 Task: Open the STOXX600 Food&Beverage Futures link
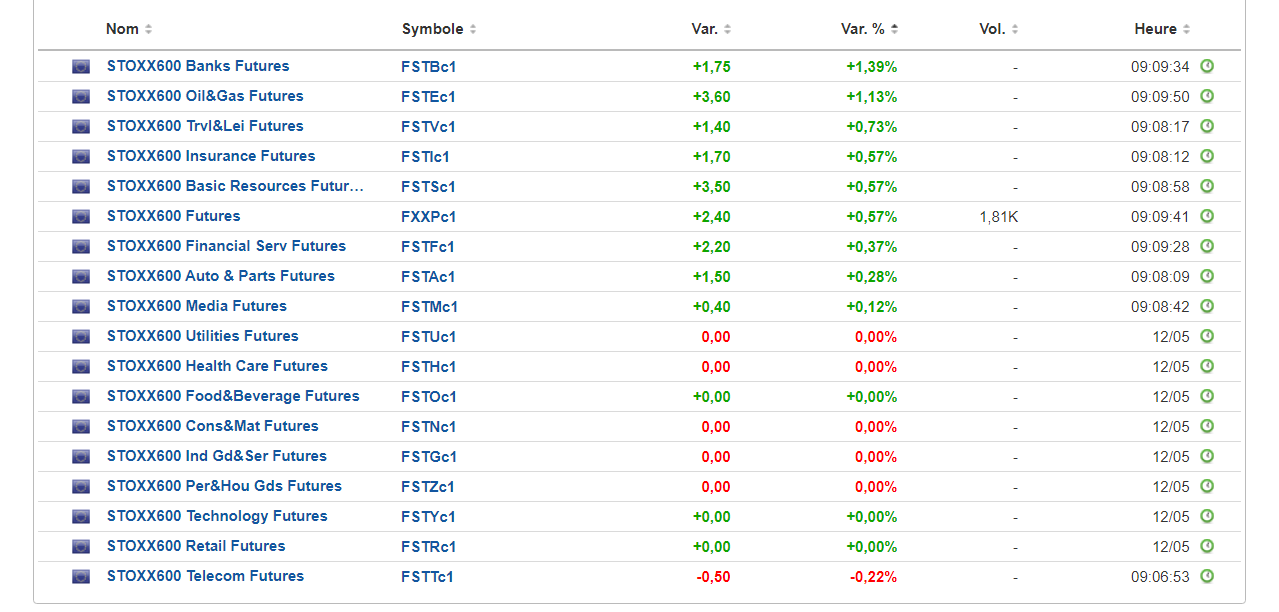(x=233, y=396)
